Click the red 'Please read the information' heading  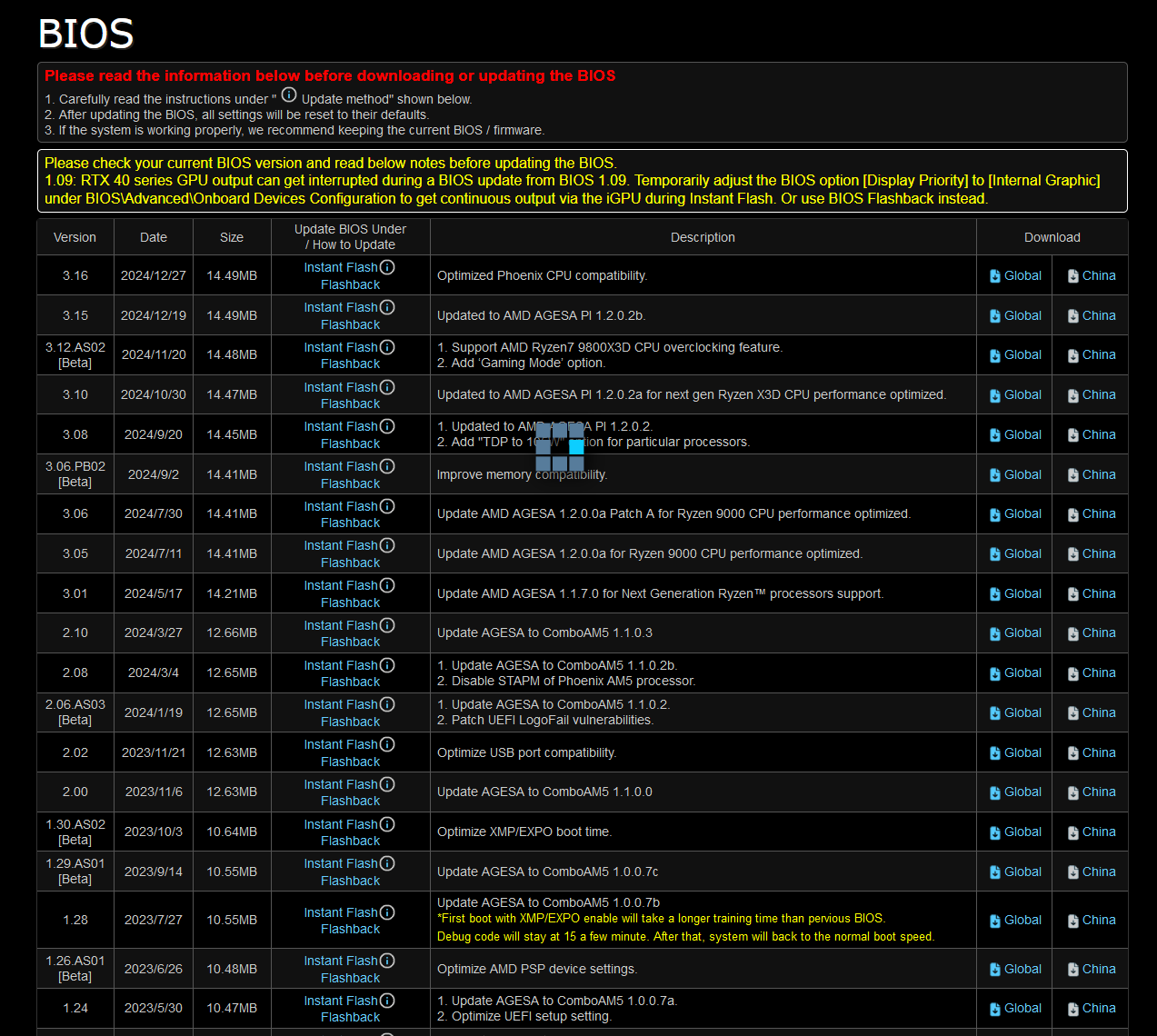click(330, 75)
